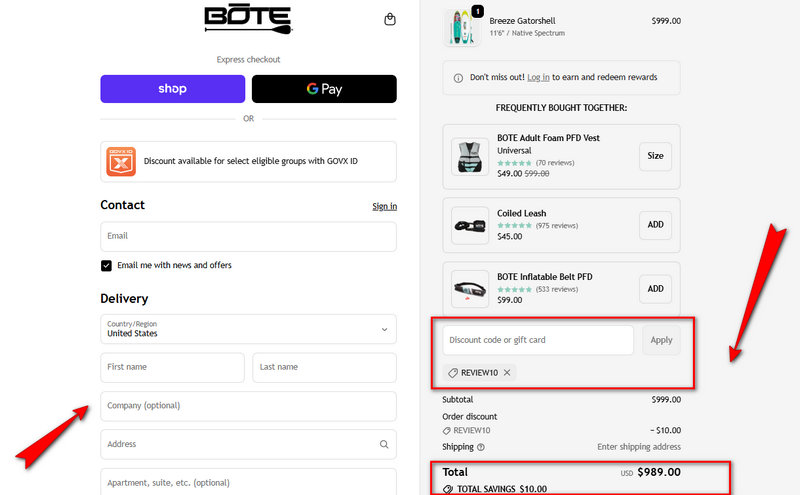Click the shipping info question mark icon
800x495 pixels.
(x=481, y=447)
